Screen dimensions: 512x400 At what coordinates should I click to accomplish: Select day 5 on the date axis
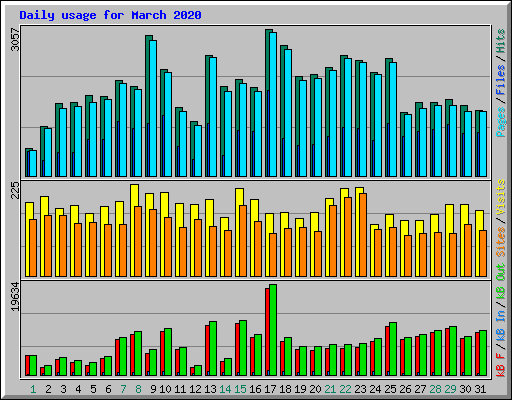click(93, 389)
